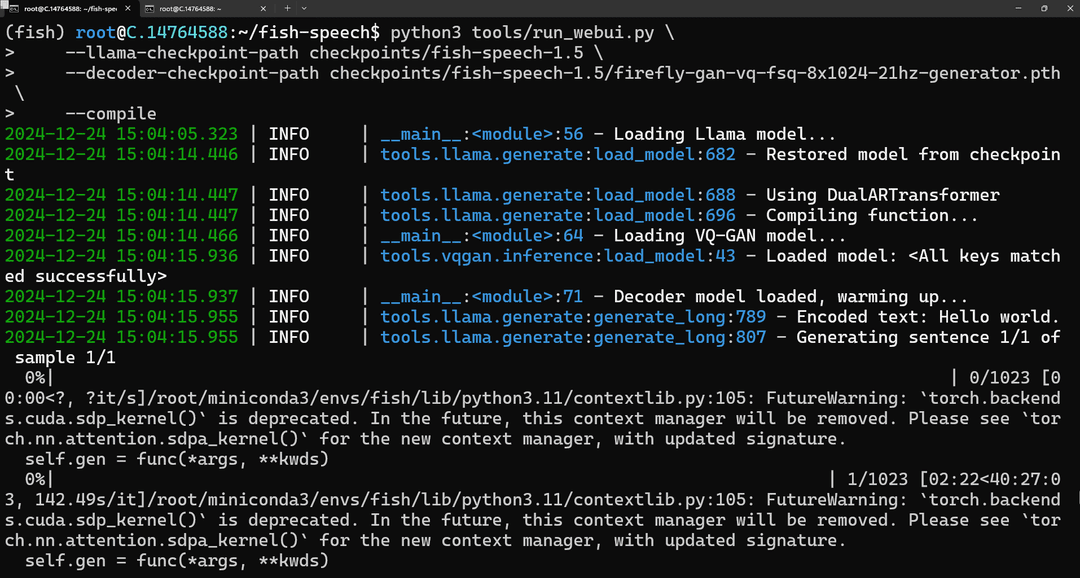Minimize the terminal window

pyautogui.click(x=1020, y=8)
